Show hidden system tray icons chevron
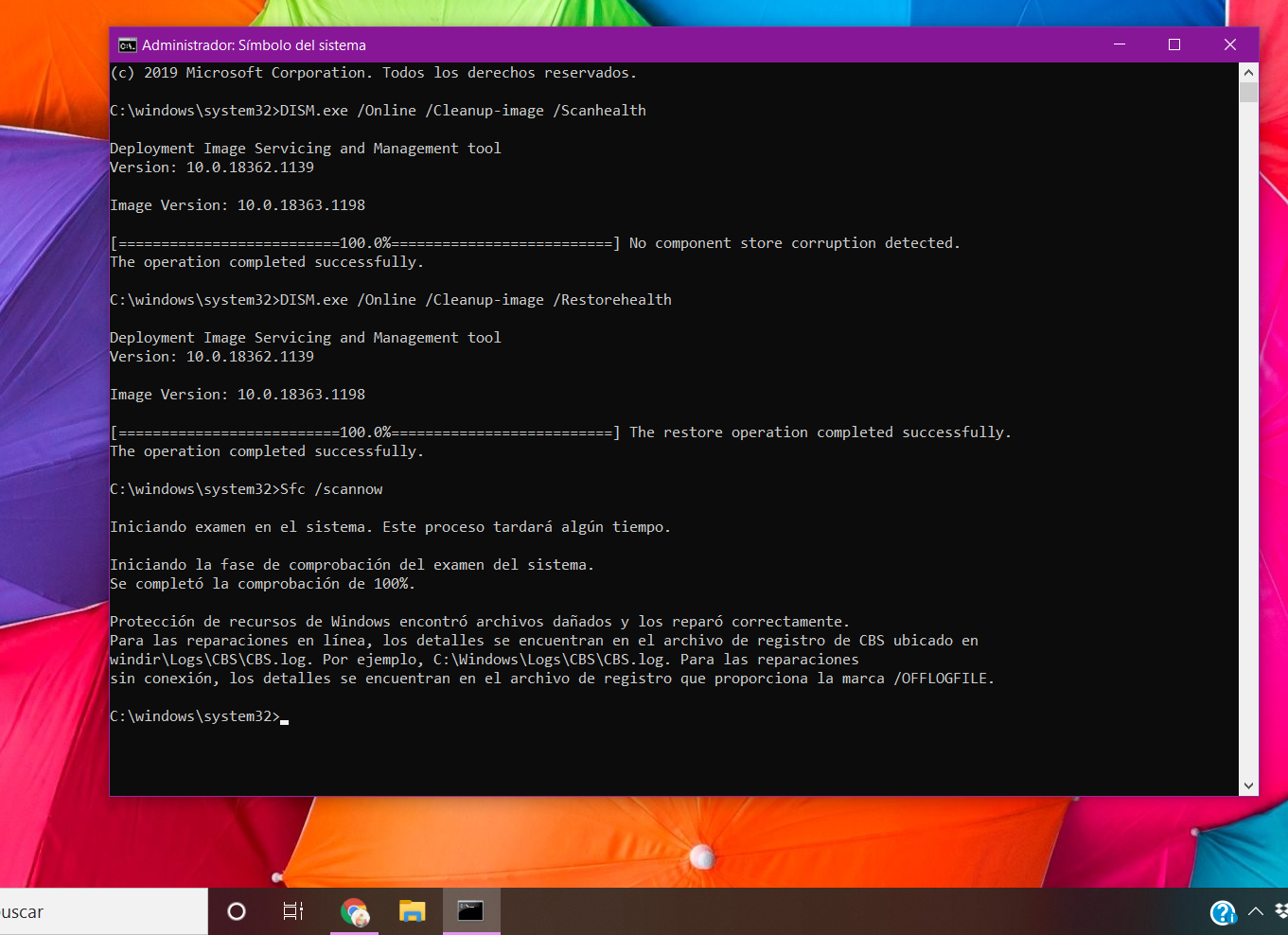 pos(1256,911)
